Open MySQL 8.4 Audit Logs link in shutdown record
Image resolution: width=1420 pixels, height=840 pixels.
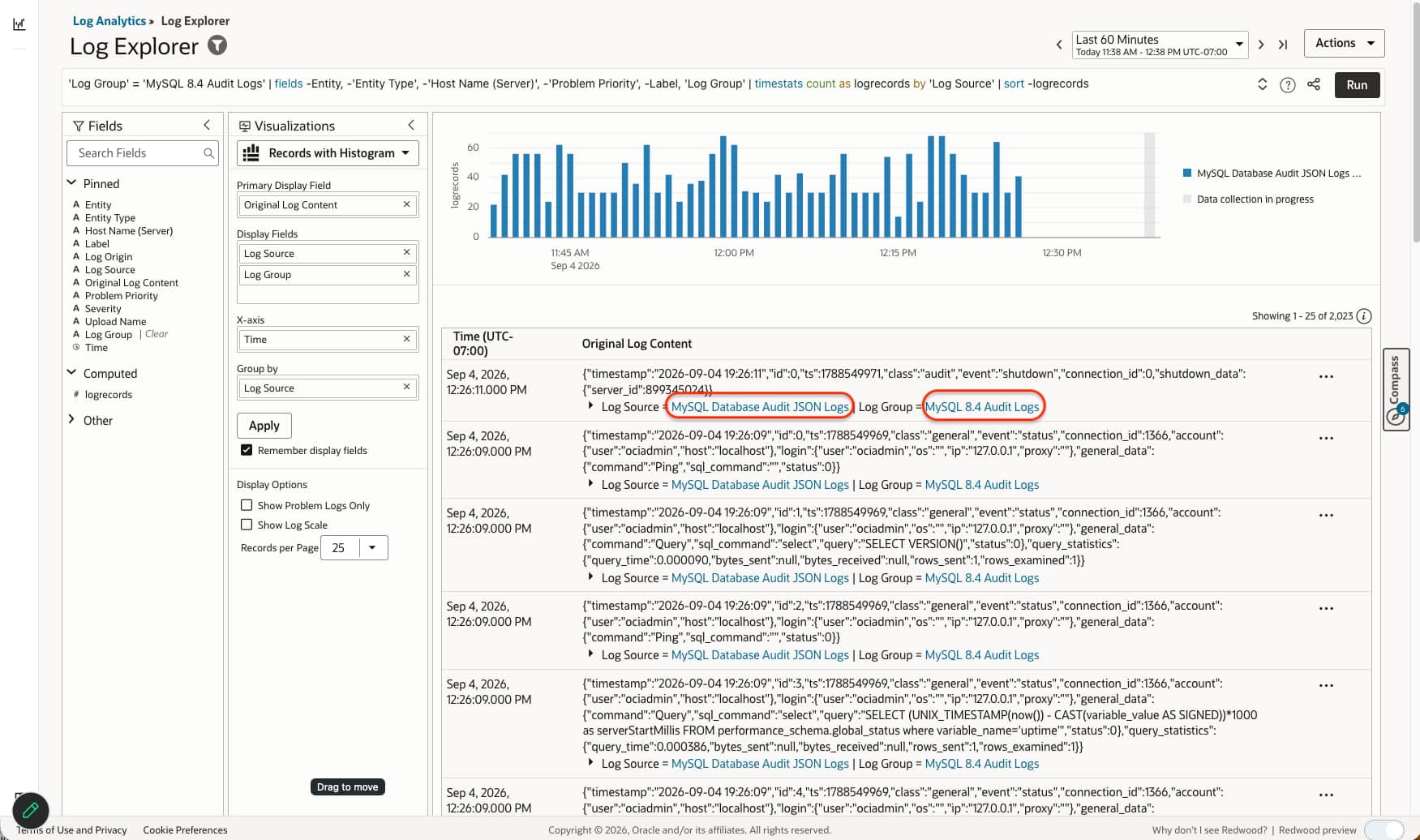(982, 407)
